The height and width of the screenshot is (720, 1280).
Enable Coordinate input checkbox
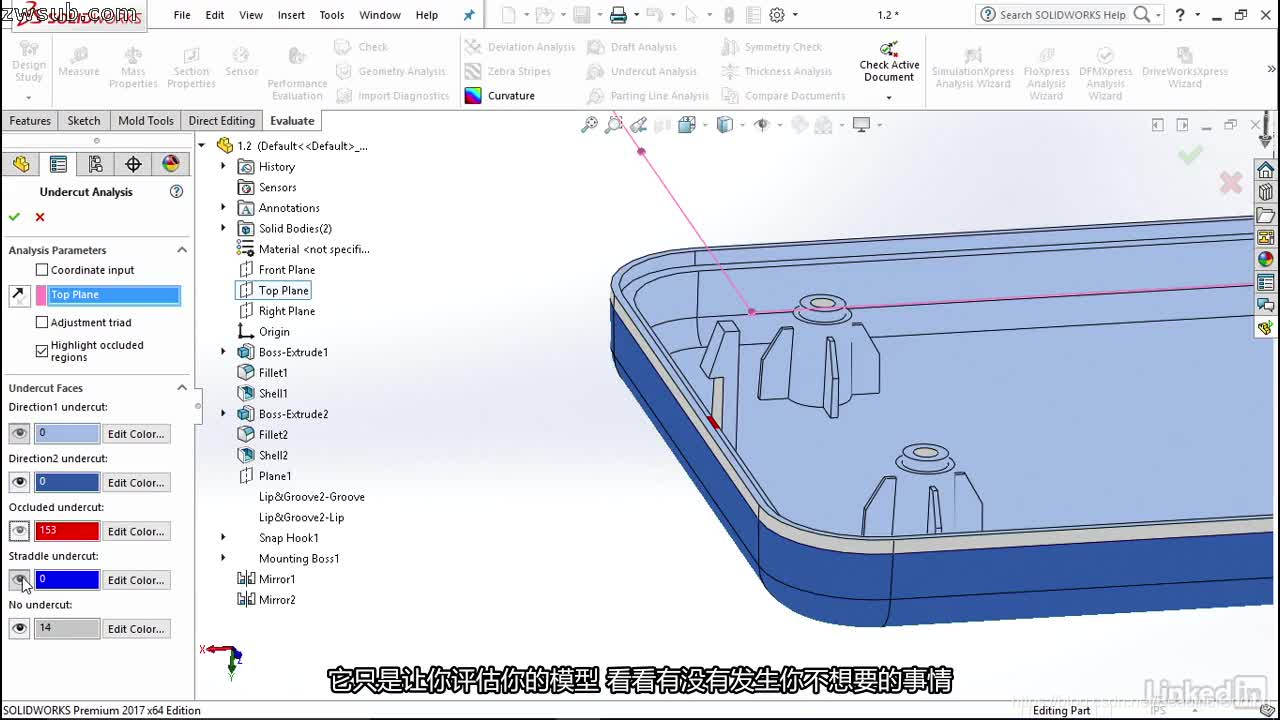(x=42, y=270)
